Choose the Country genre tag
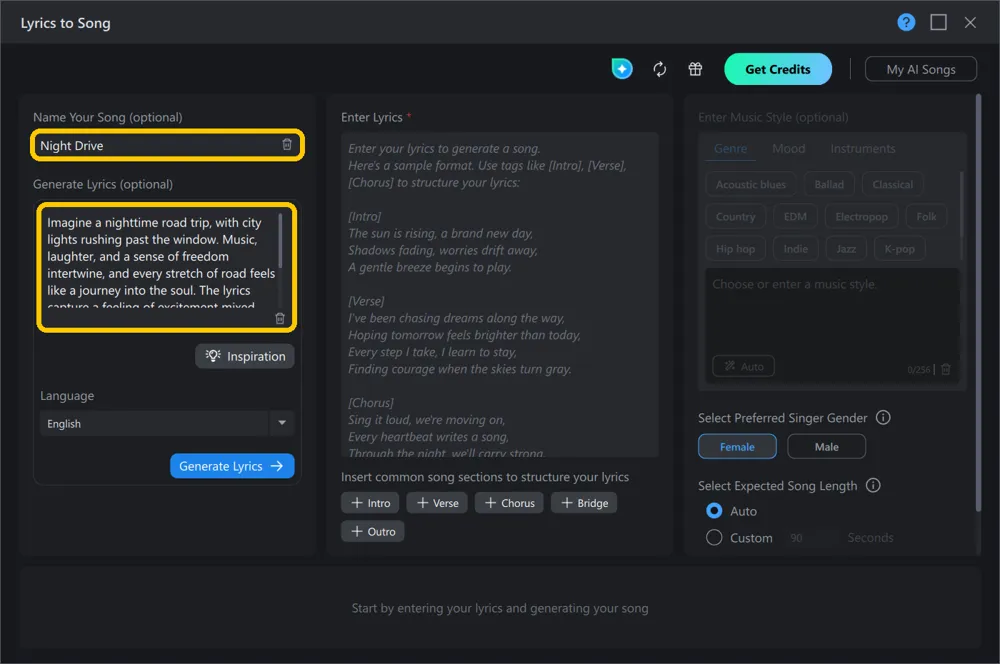Screen dimensions: 1000x664 (x=735, y=217)
